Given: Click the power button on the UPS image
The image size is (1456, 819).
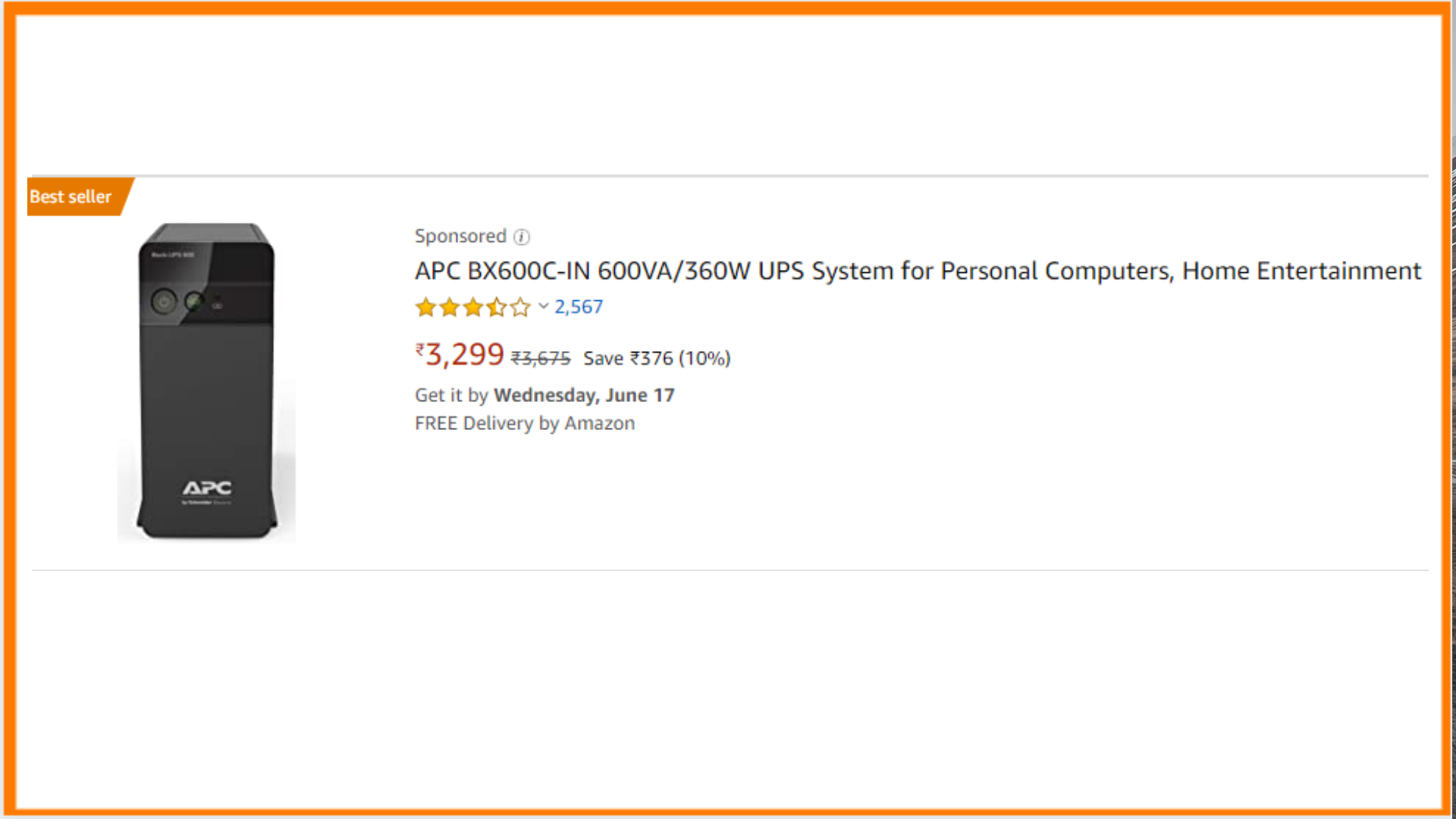Looking at the screenshot, I should click(164, 302).
